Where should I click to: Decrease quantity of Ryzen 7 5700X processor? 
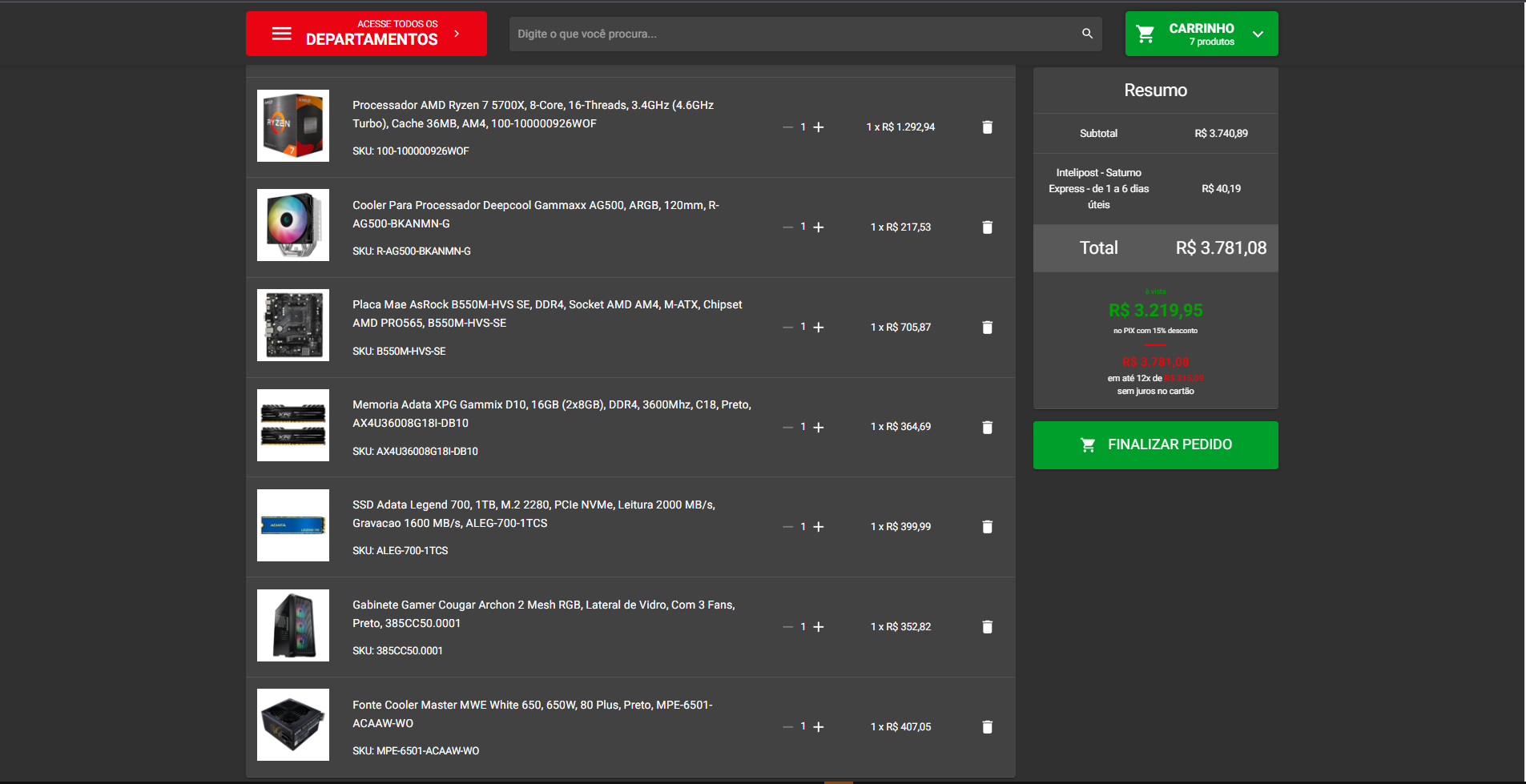[787, 127]
